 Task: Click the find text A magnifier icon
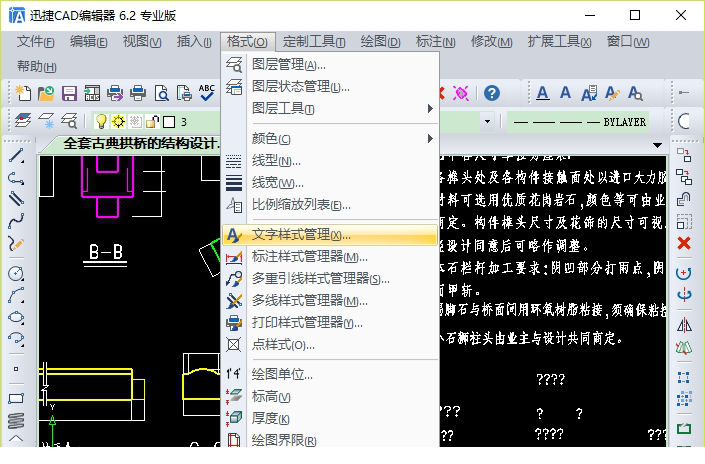coord(635,93)
